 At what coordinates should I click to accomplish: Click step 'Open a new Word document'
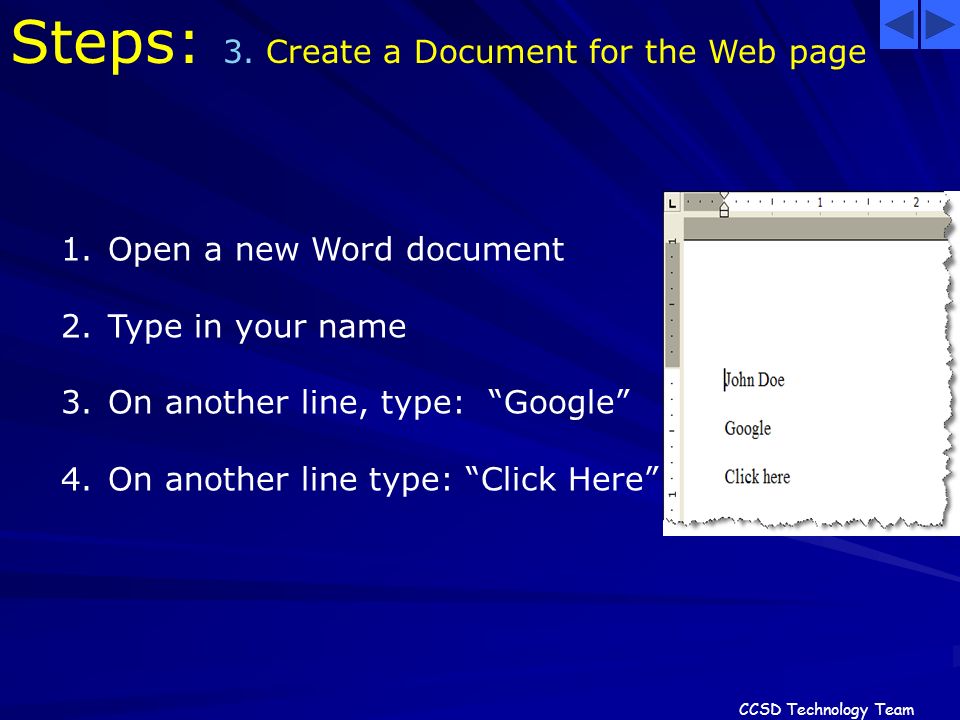tap(336, 250)
